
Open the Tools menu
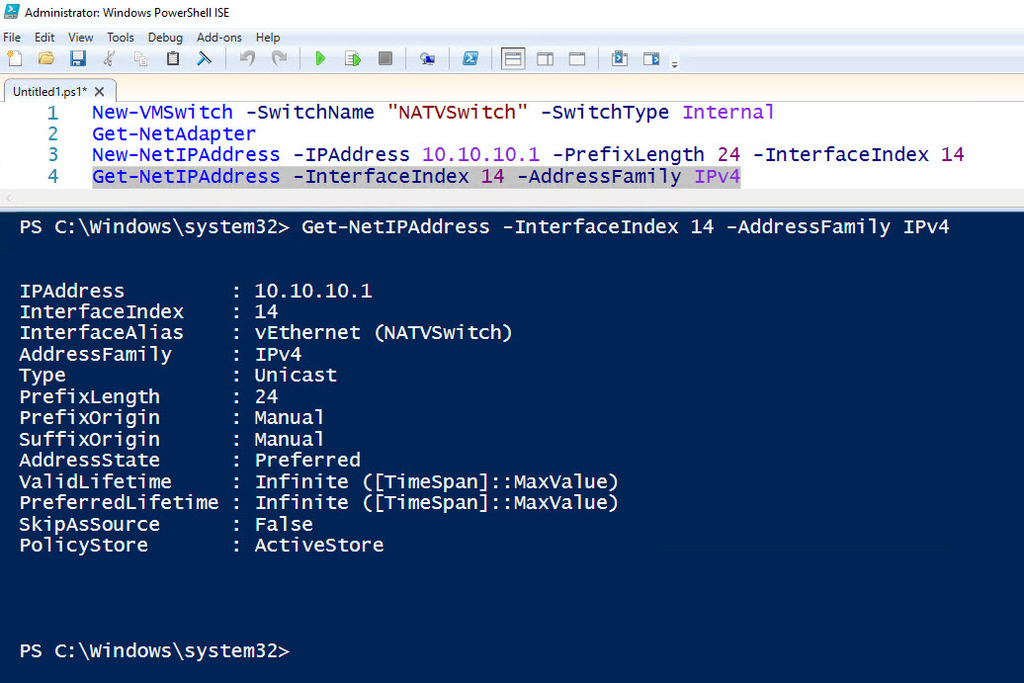pos(120,37)
